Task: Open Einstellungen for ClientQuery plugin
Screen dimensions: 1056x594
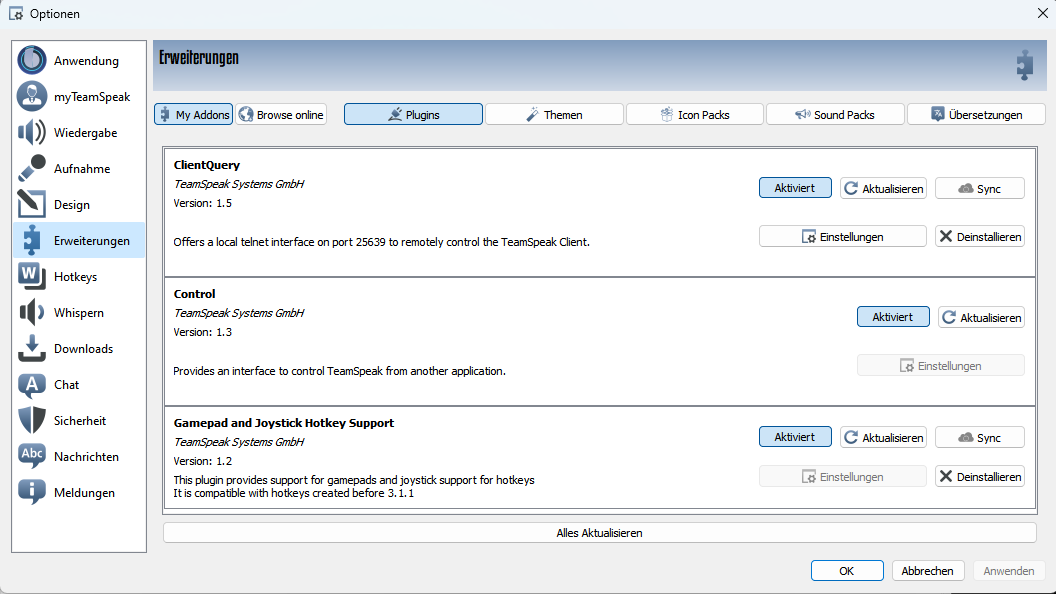Action: coord(842,237)
